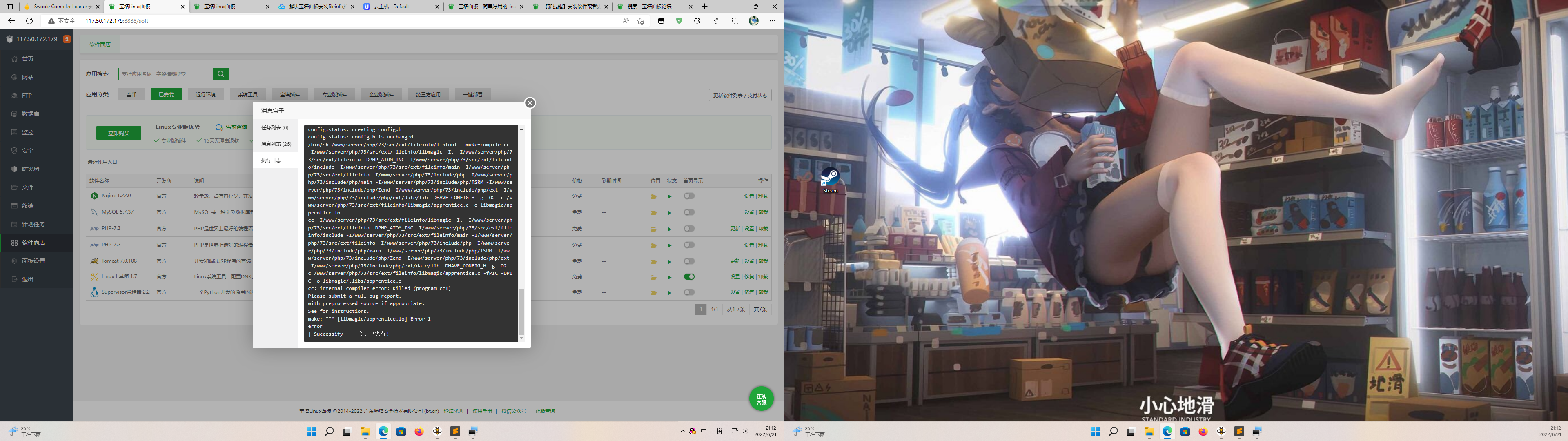1568x441 pixels.
Task: Click the green app search magnifier button
Action: (x=221, y=73)
